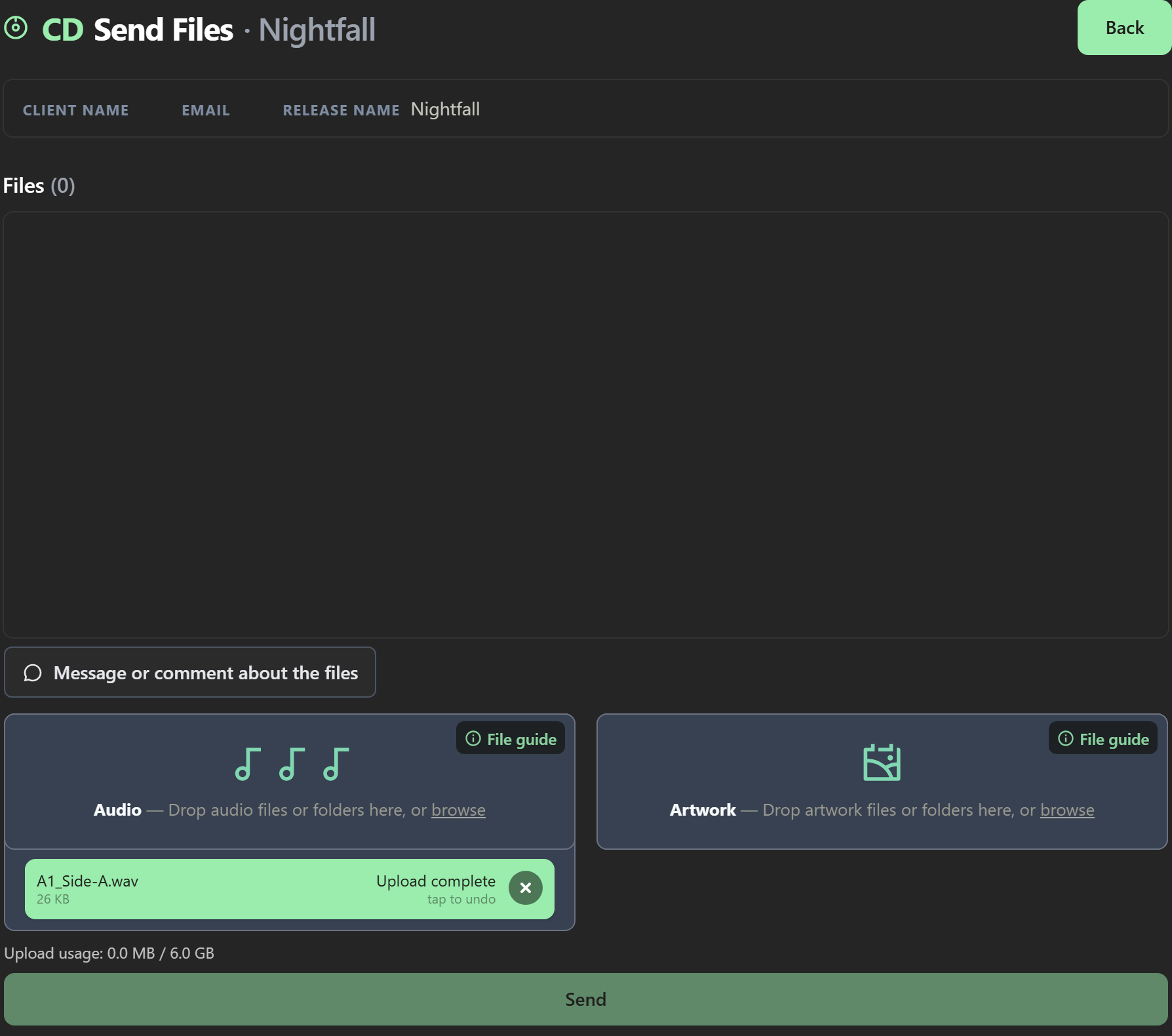This screenshot has height=1036, width=1172.
Task: Click the music notes icon in Audio dropzone
Action: tap(292, 764)
